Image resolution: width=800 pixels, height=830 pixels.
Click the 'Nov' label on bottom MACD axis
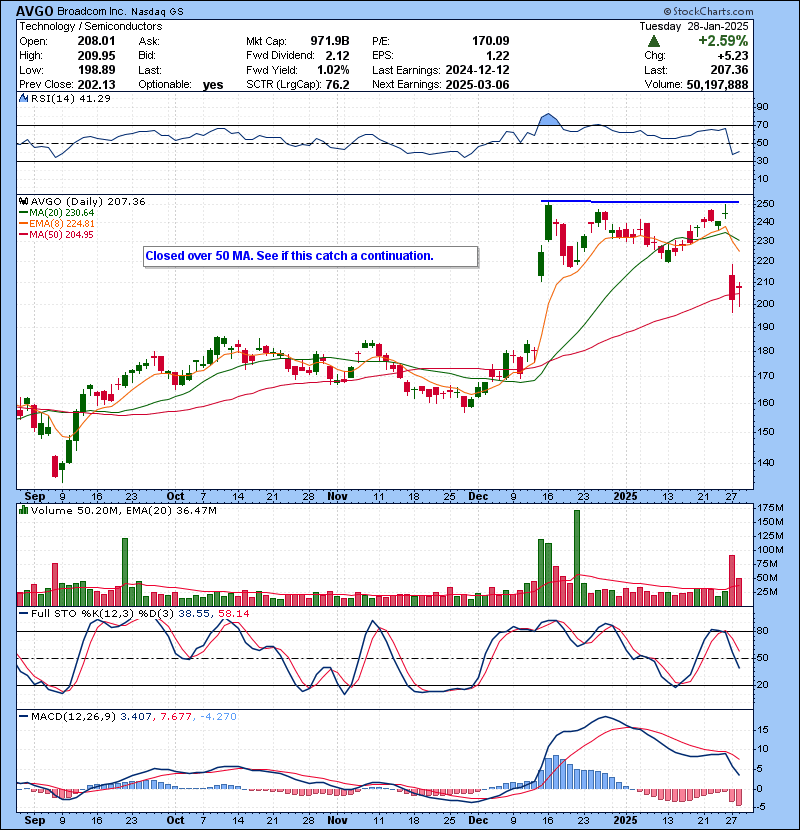point(337,820)
